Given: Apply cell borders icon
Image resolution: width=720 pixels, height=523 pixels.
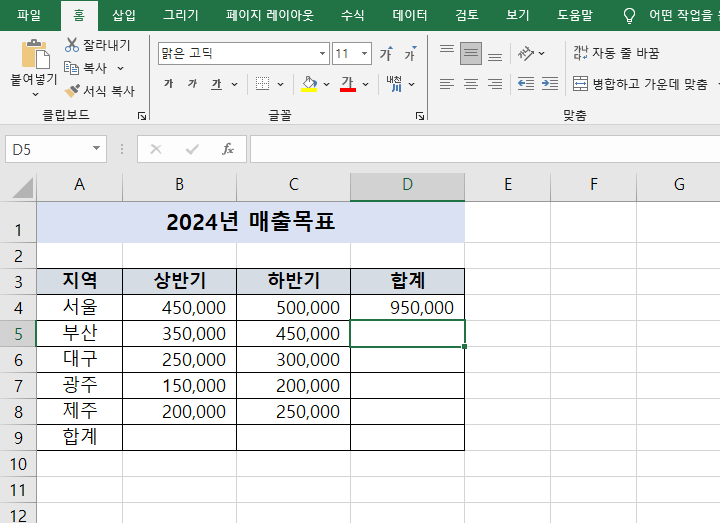Looking at the screenshot, I should pos(263,84).
